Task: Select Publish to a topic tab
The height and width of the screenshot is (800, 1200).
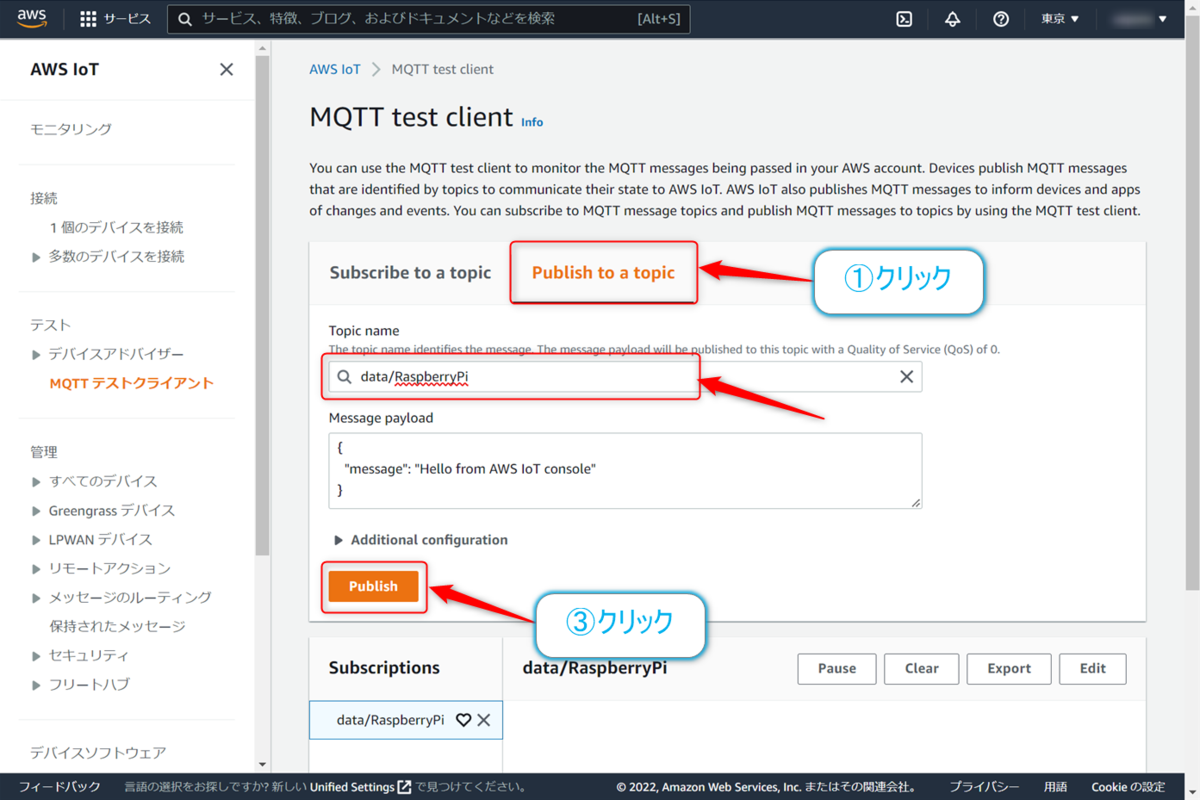Action: pyautogui.click(x=603, y=272)
